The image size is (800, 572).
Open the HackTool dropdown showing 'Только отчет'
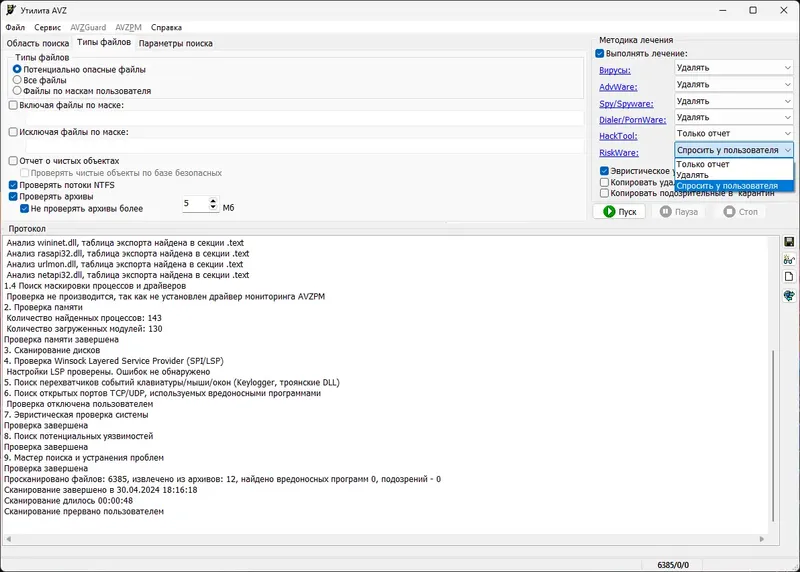pos(734,133)
